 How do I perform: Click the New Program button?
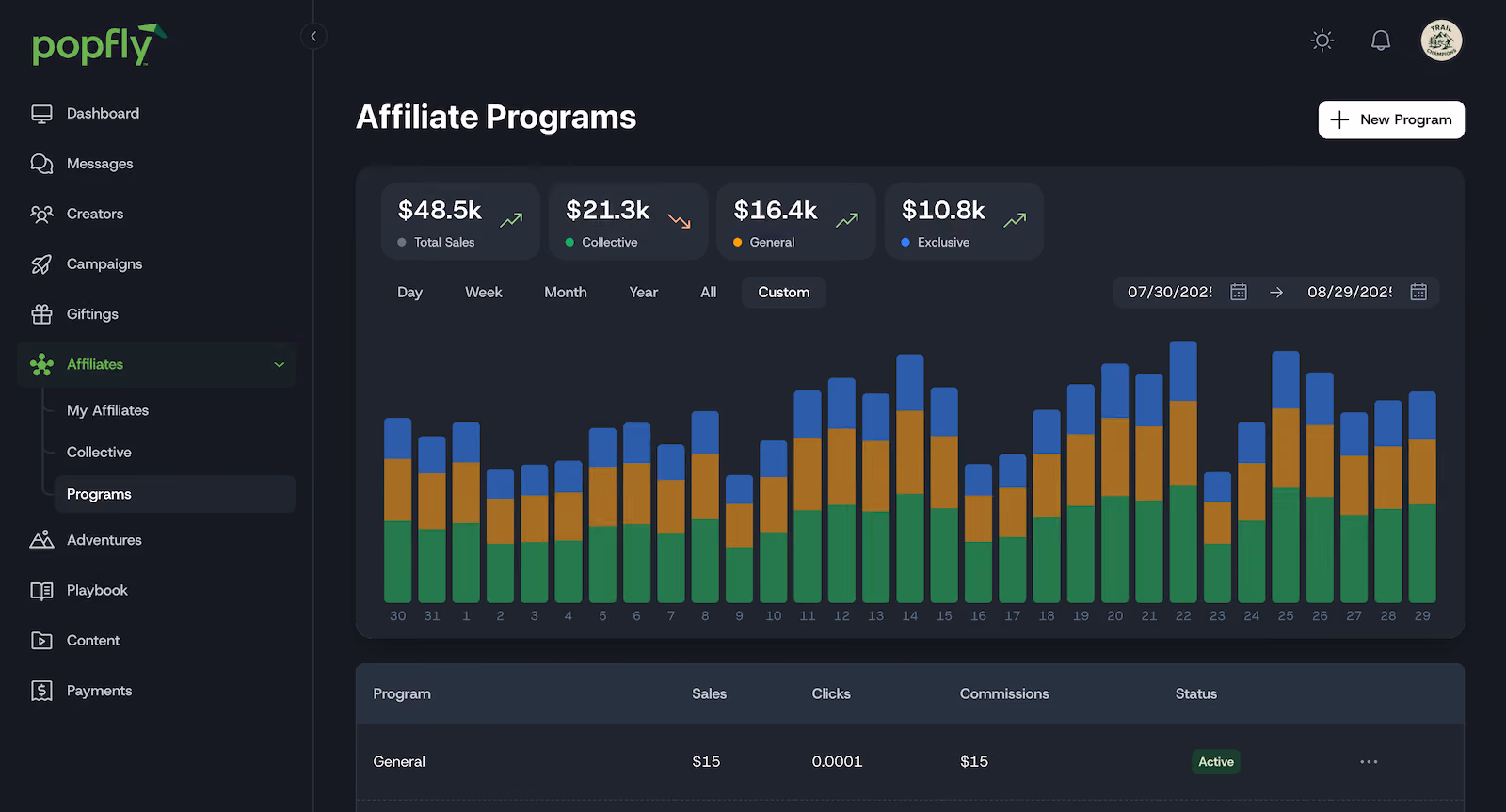click(x=1391, y=119)
